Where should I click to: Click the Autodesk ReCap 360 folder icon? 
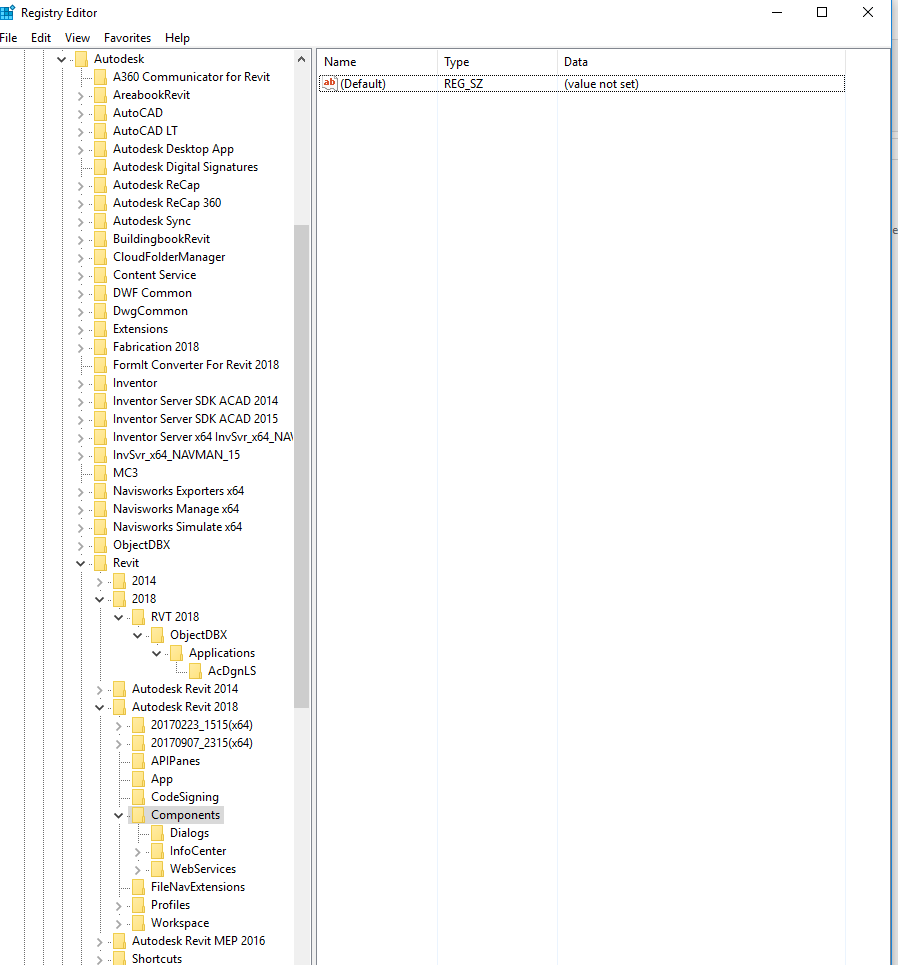tap(100, 203)
